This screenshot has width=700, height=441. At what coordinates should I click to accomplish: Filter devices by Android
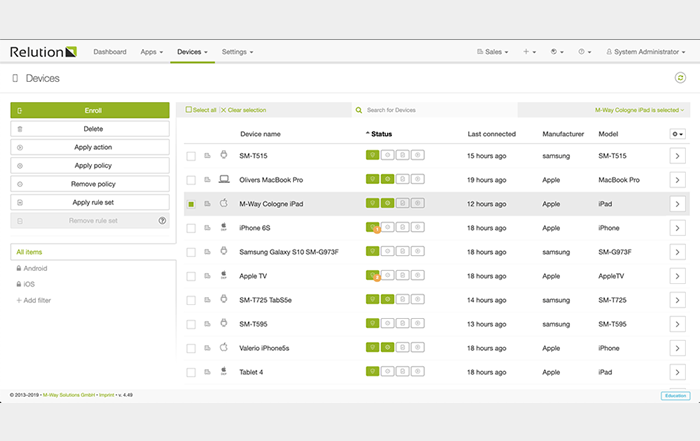pyautogui.click(x=35, y=268)
